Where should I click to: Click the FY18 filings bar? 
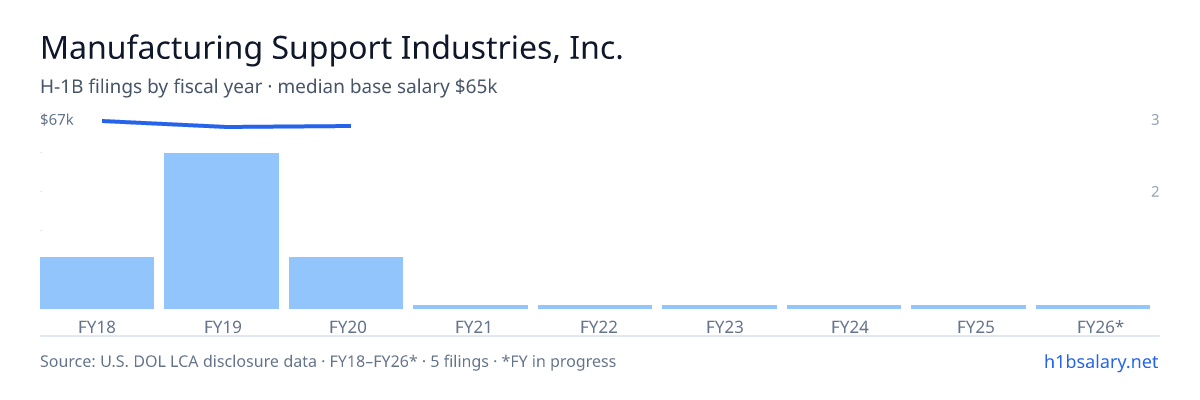coord(97,283)
